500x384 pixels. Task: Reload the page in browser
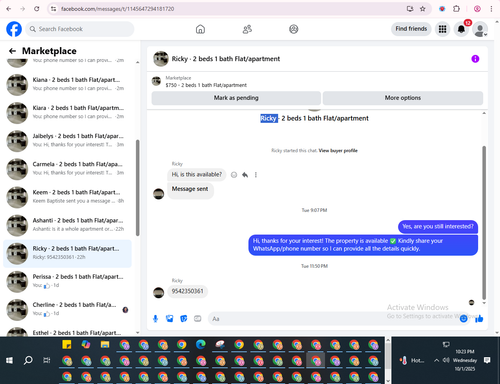(x=37, y=9)
